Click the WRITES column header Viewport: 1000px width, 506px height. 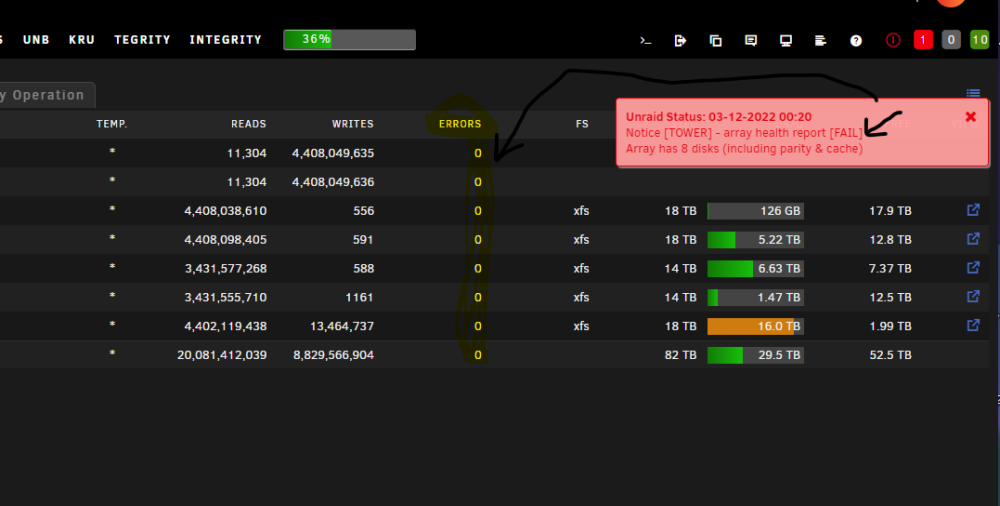353,124
